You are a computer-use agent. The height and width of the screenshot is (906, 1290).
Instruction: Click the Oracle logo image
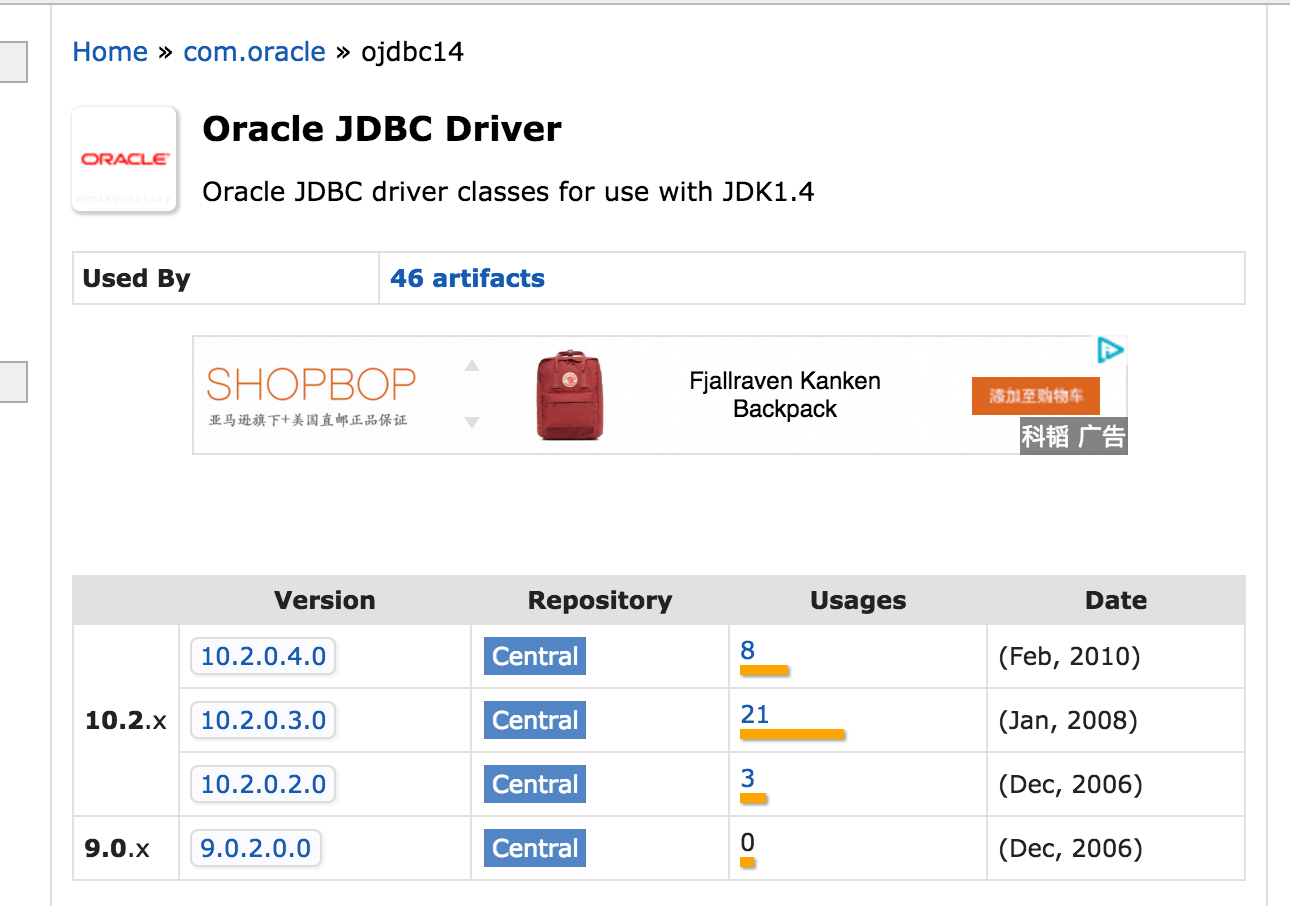pos(125,160)
